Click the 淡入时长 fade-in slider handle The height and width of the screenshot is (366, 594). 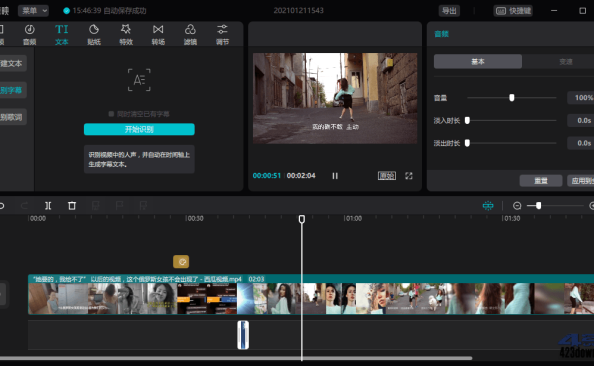click(x=467, y=120)
